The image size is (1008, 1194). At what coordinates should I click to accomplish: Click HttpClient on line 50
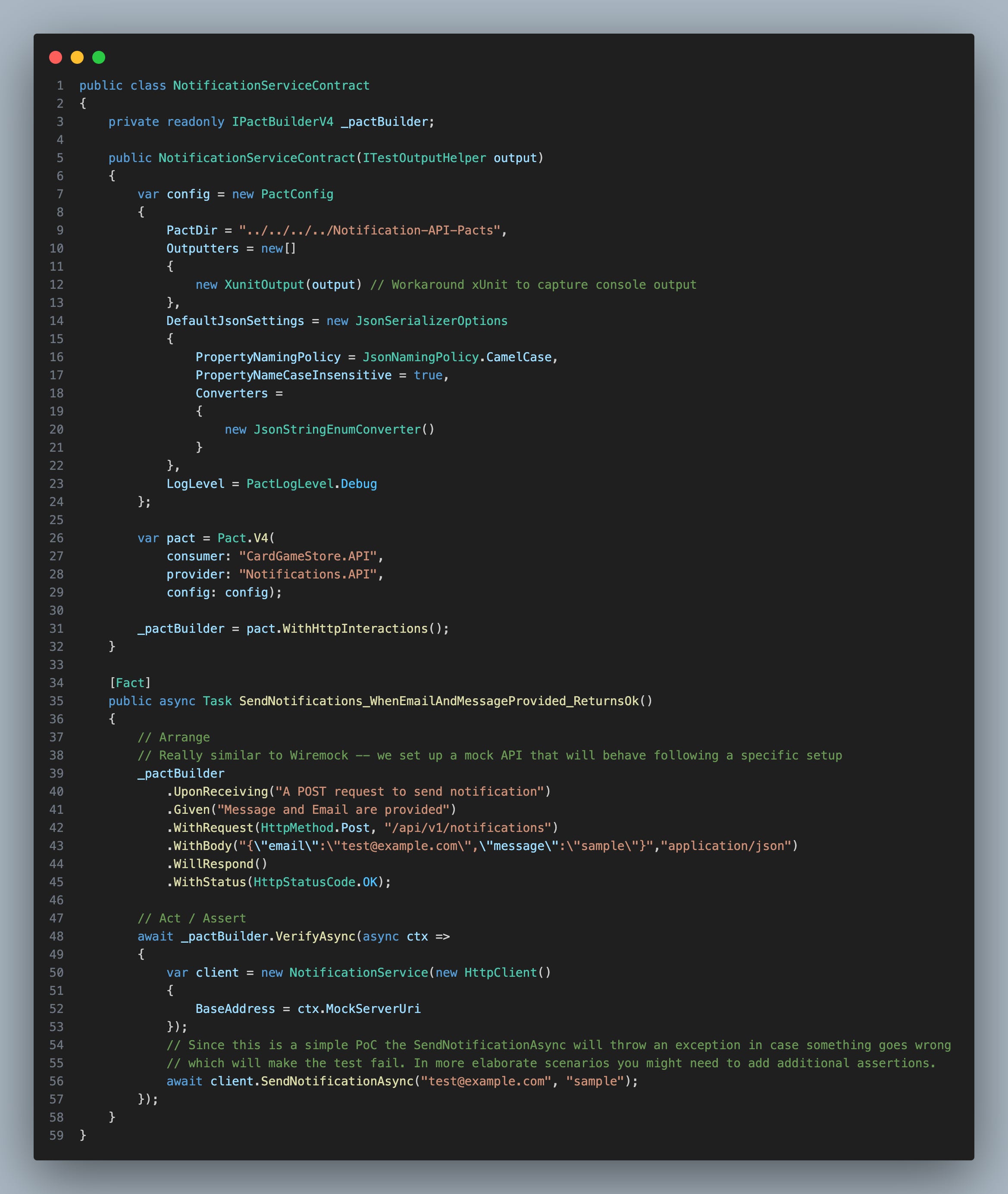click(x=501, y=973)
